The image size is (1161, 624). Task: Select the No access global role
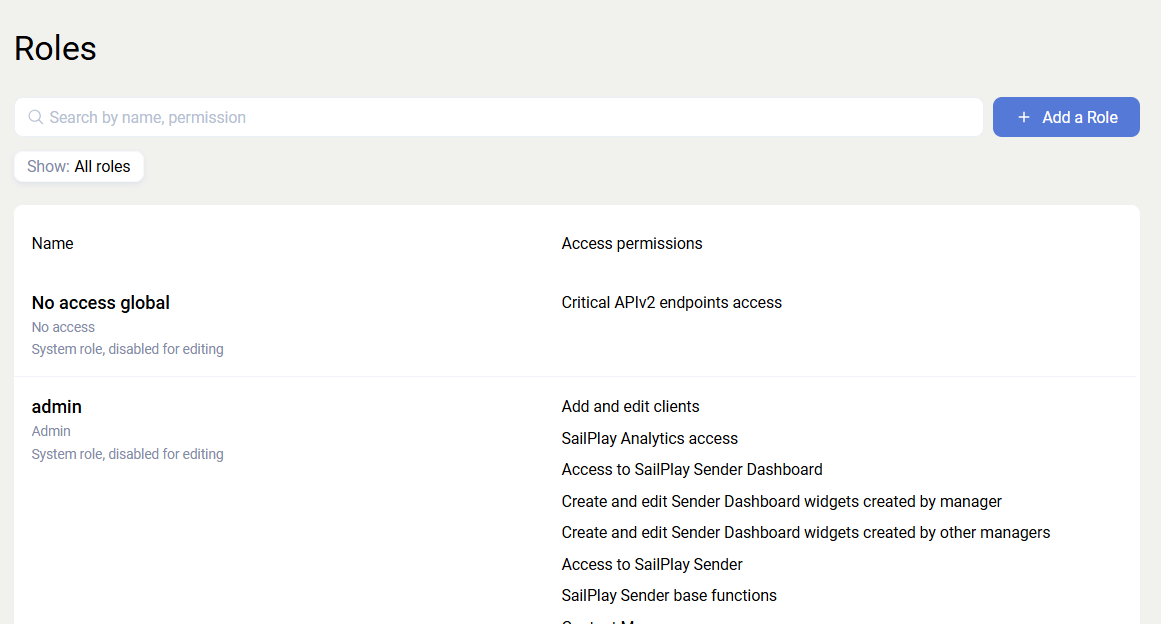click(x=101, y=303)
